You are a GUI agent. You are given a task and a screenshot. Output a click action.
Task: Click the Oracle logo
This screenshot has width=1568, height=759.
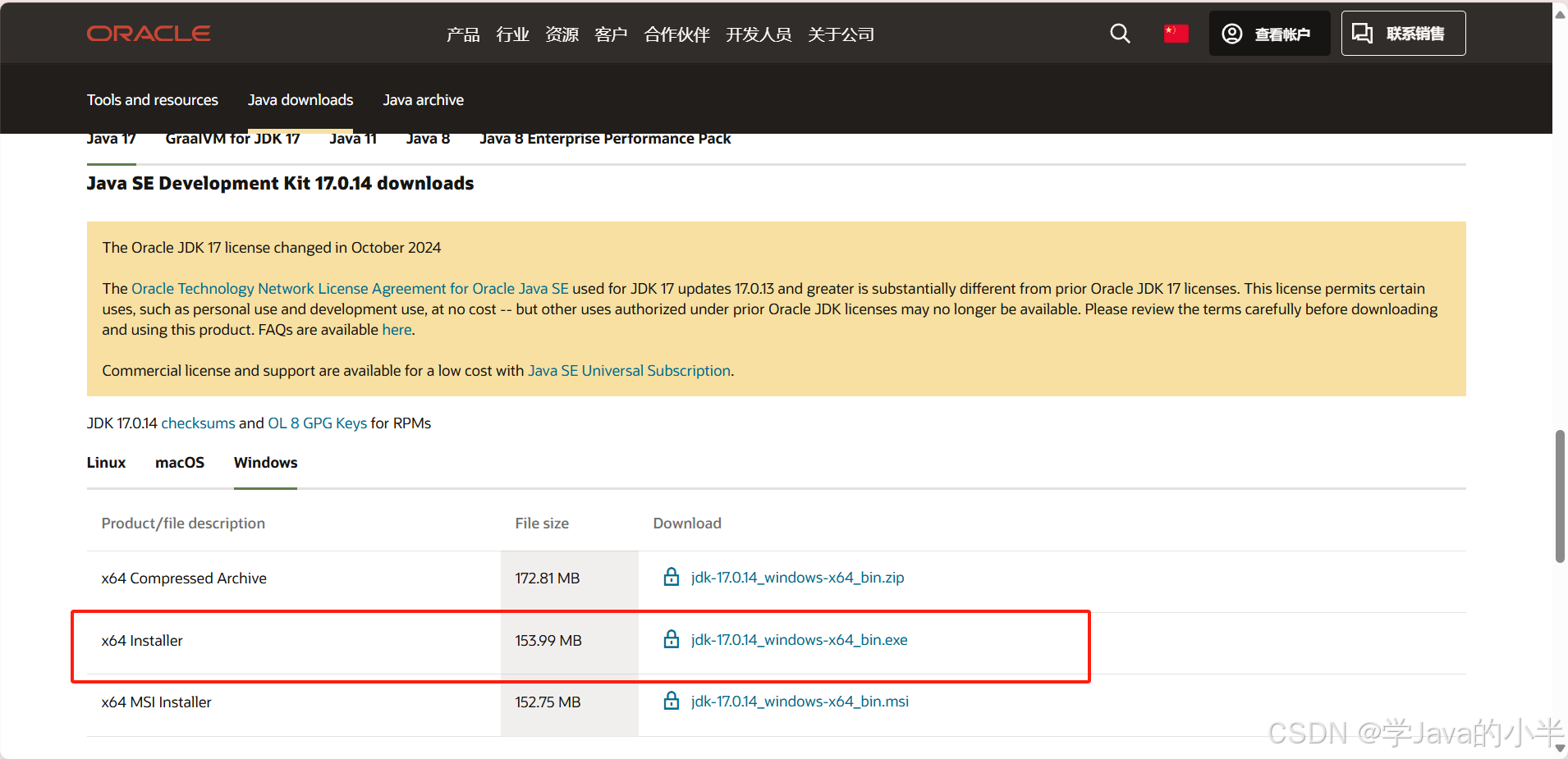[149, 34]
